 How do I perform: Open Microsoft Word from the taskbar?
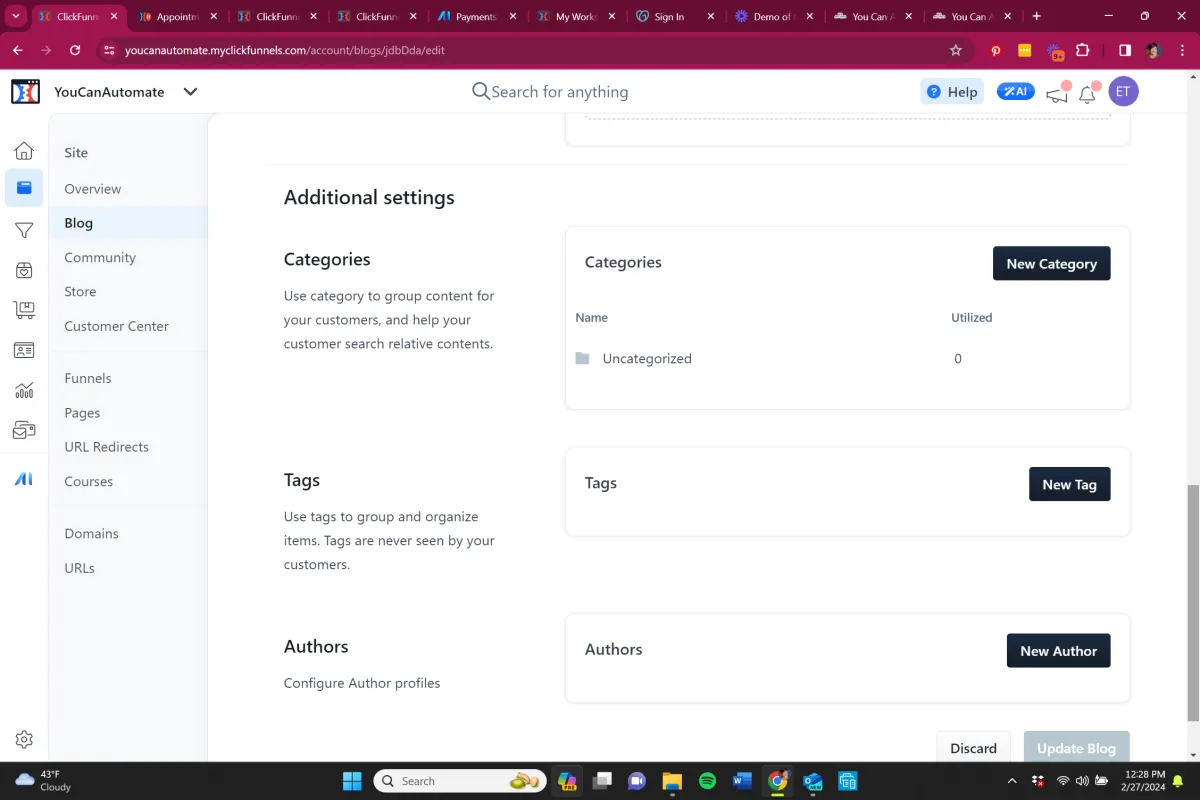coord(742,781)
